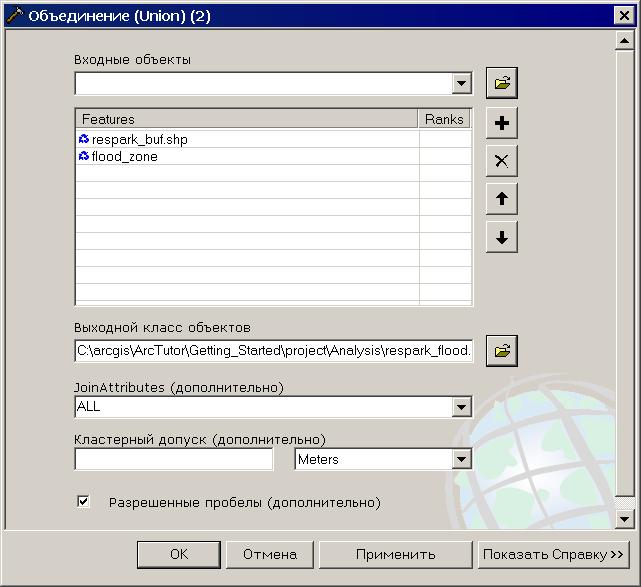641x587 pixels.
Task: Click the OK button
Action: coord(179,554)
